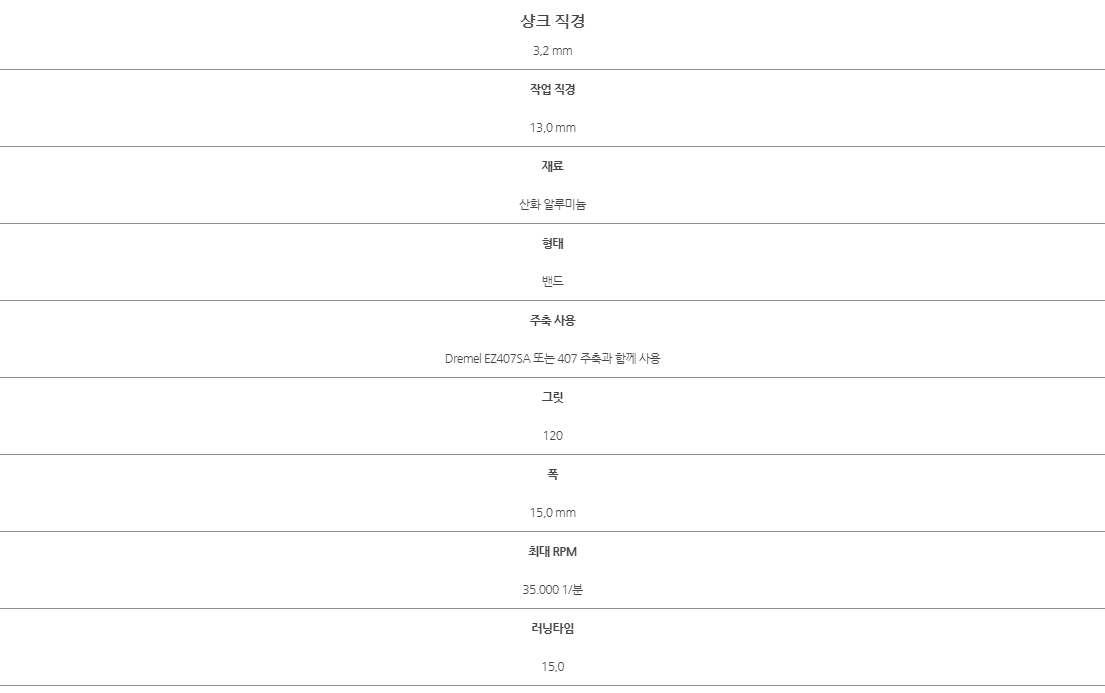Click the divider line below 러닝타임 row
The image size is (1105, 693).
[x=552, y=685]
